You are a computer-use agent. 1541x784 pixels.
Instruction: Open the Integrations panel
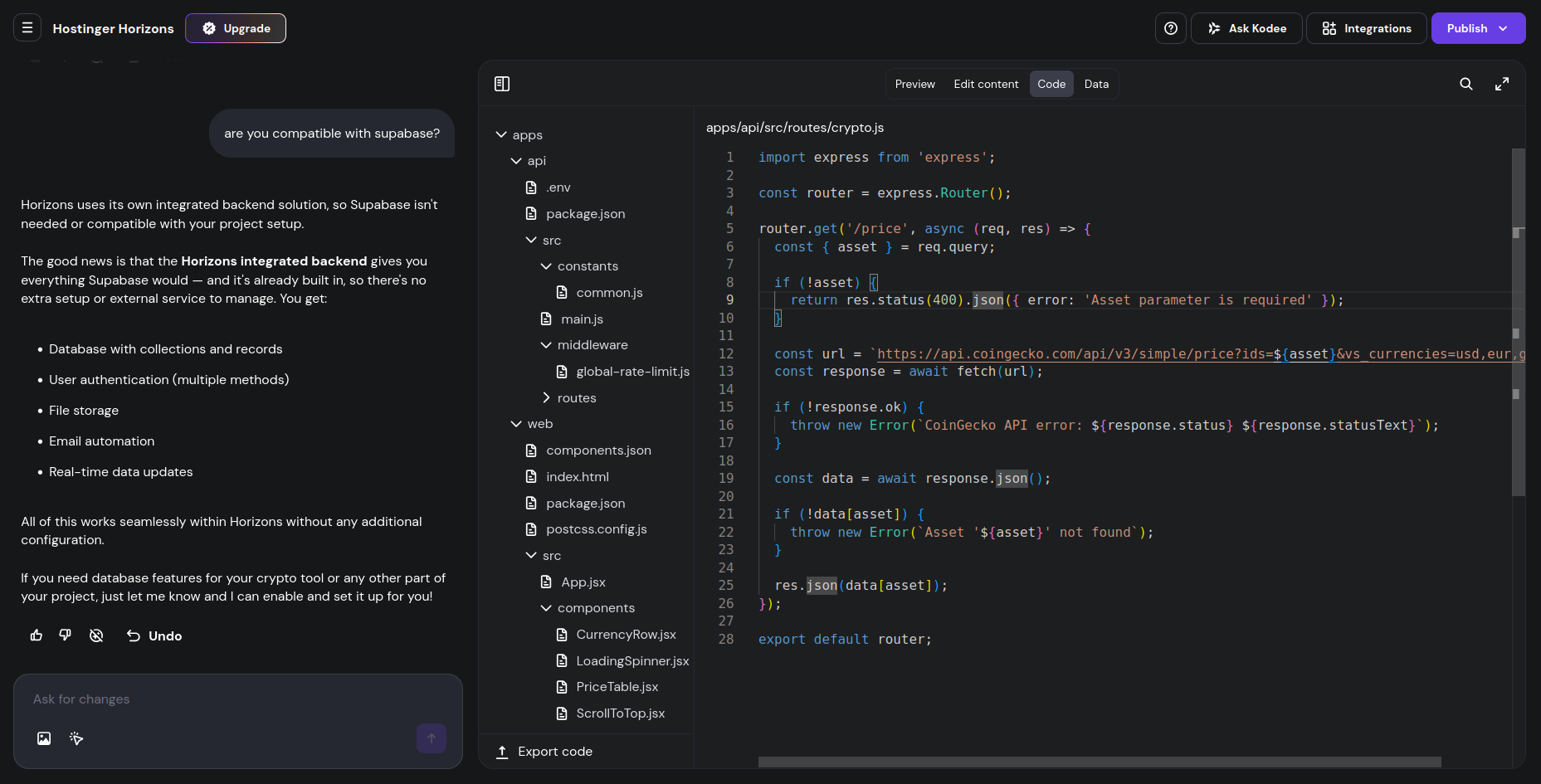pos(1366,28)
